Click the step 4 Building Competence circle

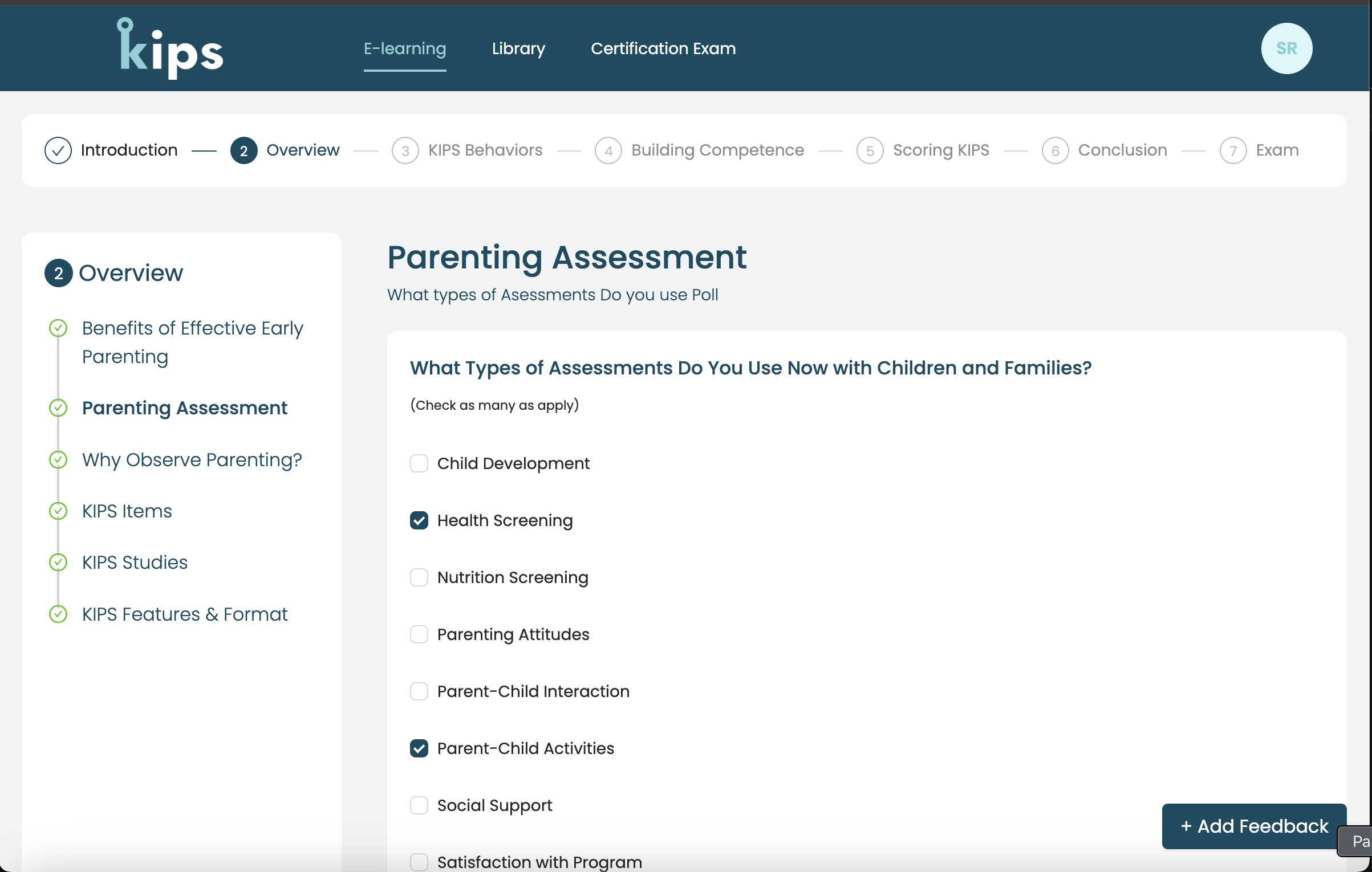click(x=608, y=150)
